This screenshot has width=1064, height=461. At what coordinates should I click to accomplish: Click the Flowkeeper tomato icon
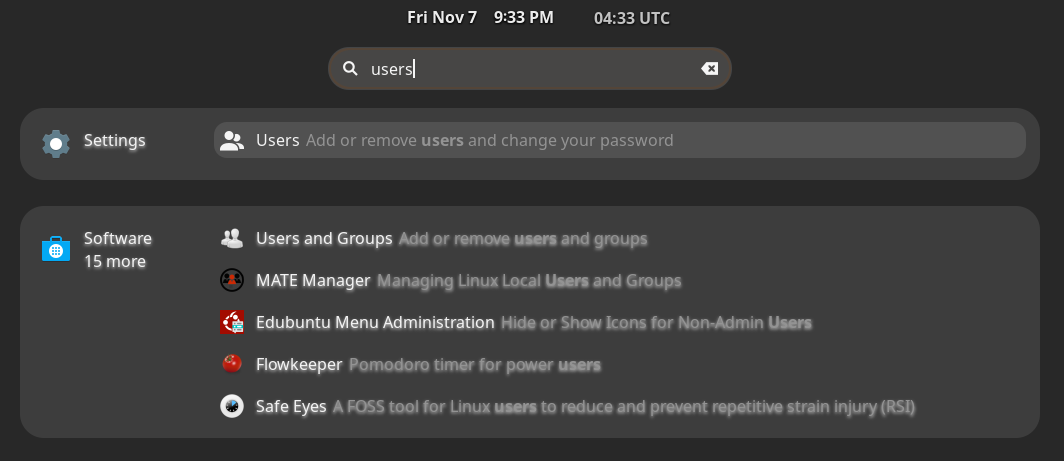click(x=232, y=365)
